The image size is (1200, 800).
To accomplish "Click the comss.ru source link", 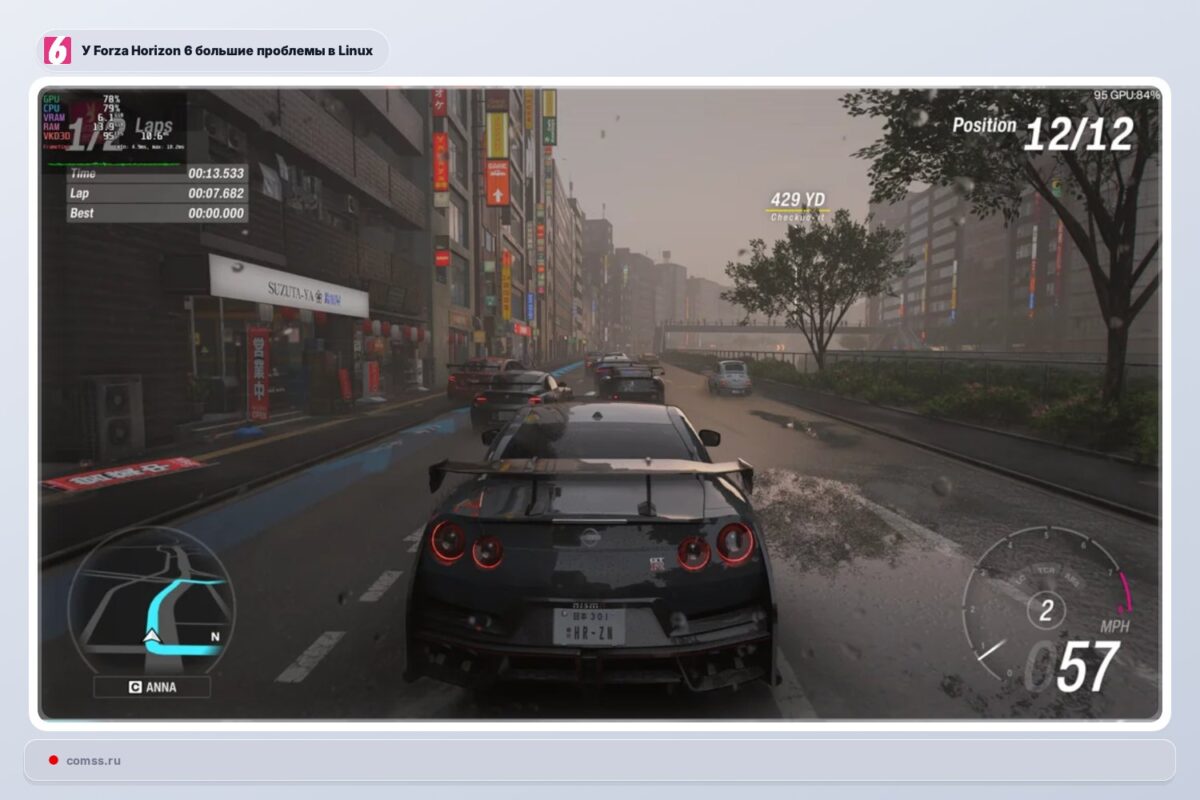I will tap(93, 761).
